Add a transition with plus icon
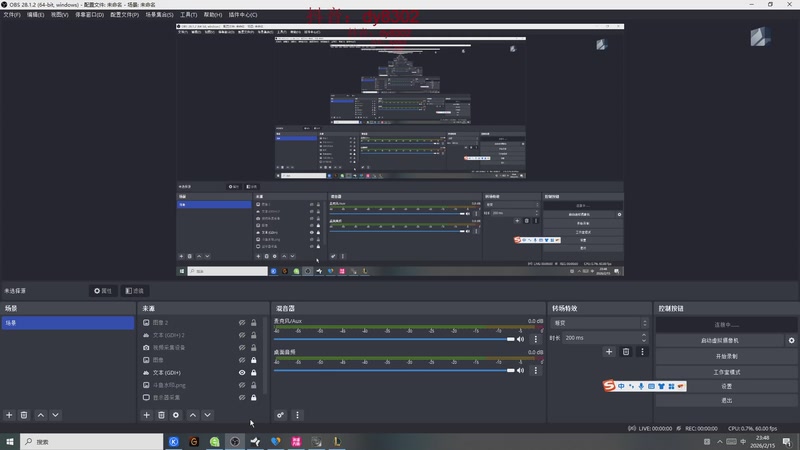This screenshot has width=800, height=450. [x=609, y=352]
